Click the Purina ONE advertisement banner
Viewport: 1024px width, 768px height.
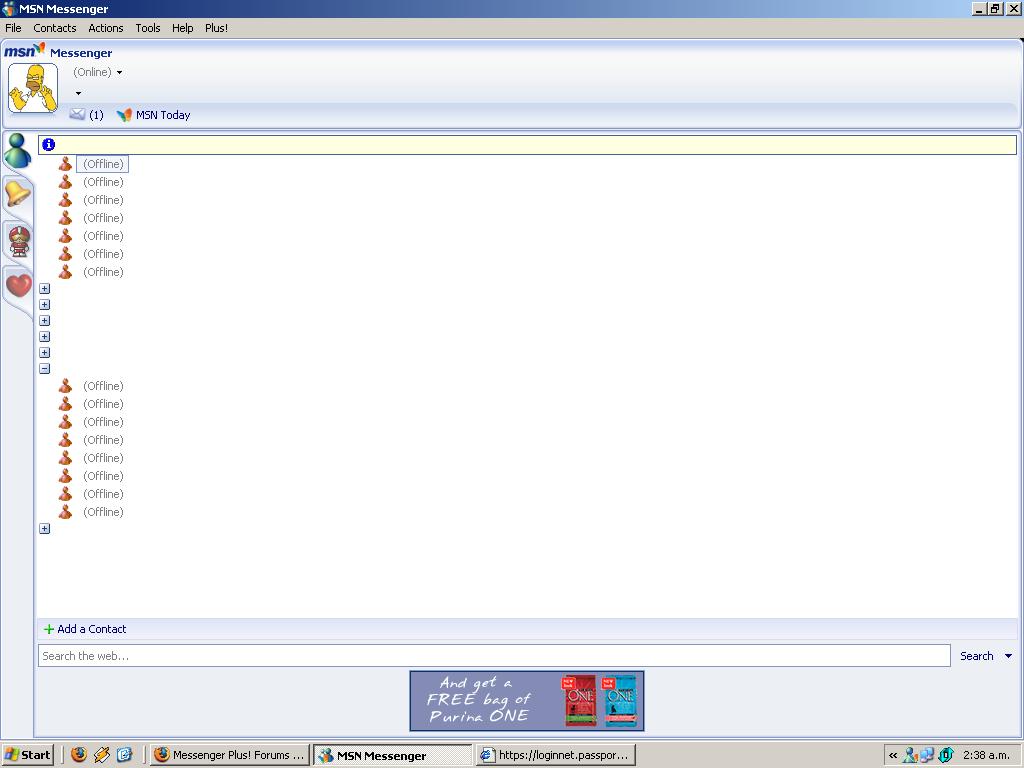click(x=527, y=701)
